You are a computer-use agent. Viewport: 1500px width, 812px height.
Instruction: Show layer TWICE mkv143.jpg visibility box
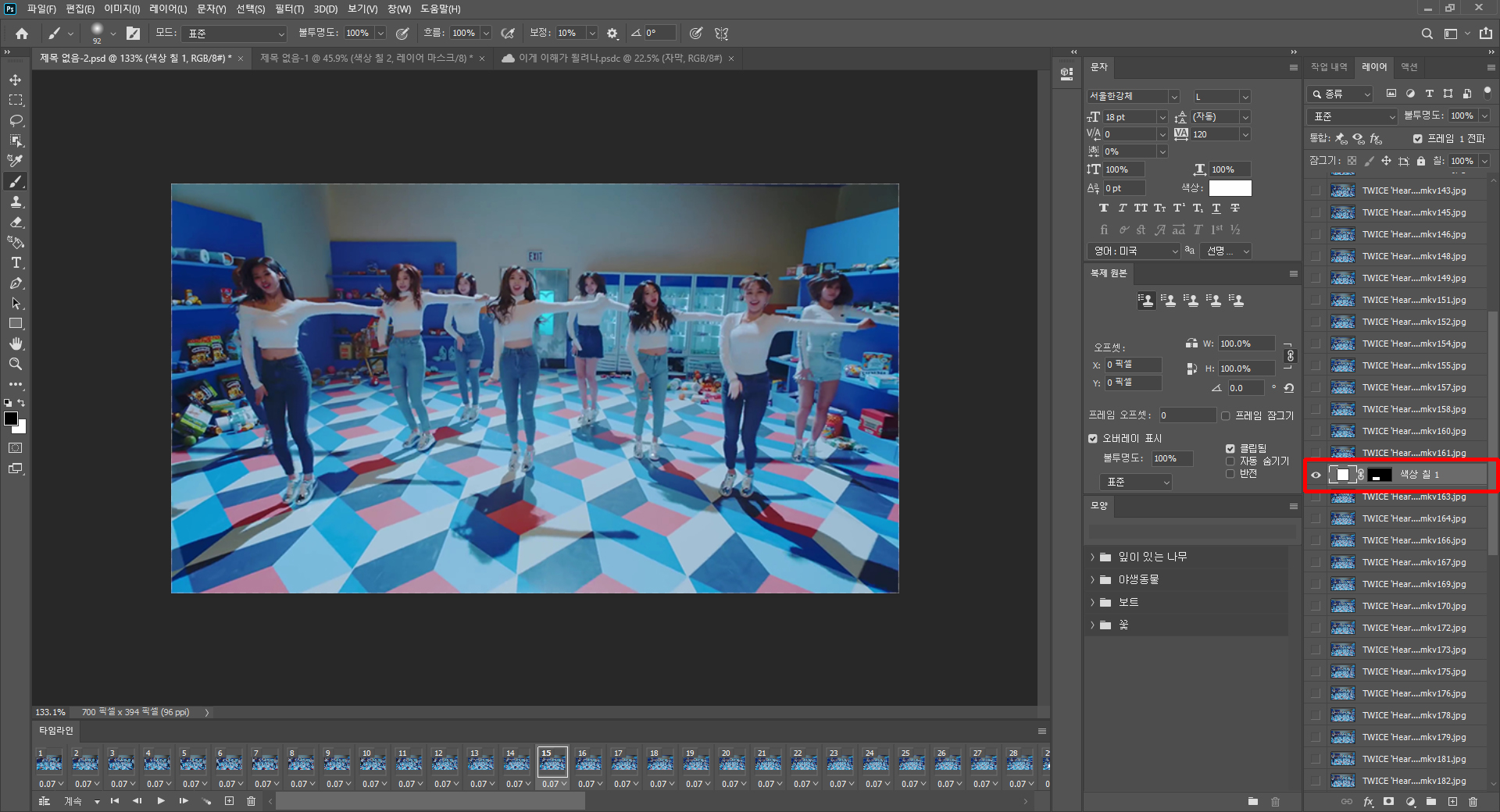click(1316, 191)
